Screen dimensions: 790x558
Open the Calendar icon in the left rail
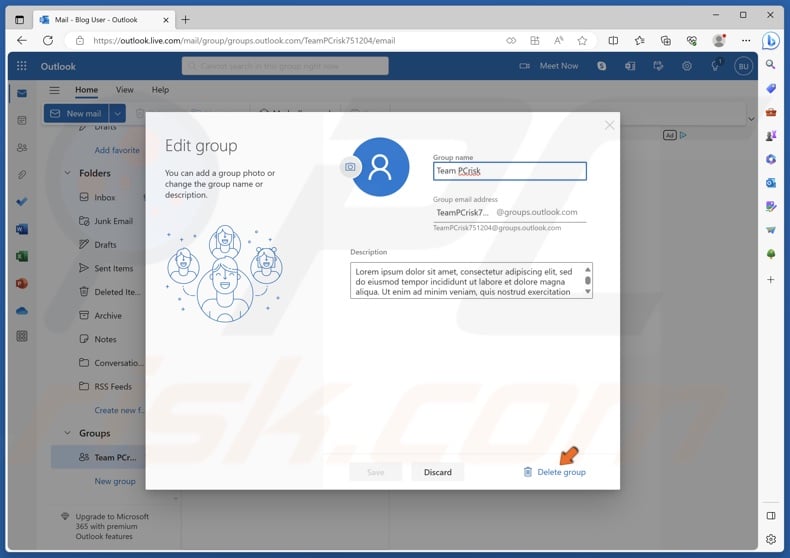pos(22,120)
